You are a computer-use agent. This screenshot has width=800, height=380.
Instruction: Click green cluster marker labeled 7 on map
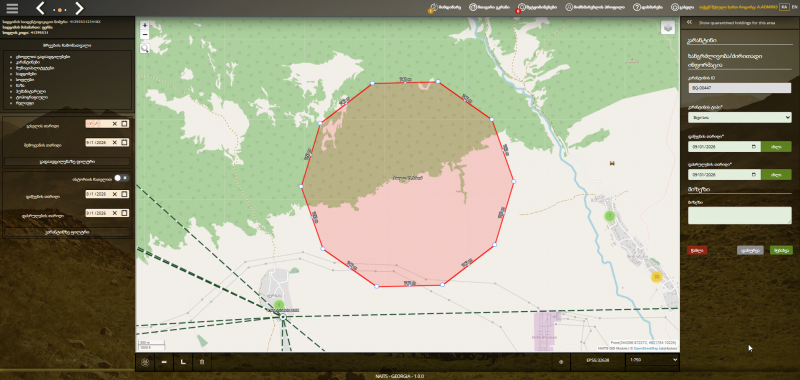pos(609,216)
